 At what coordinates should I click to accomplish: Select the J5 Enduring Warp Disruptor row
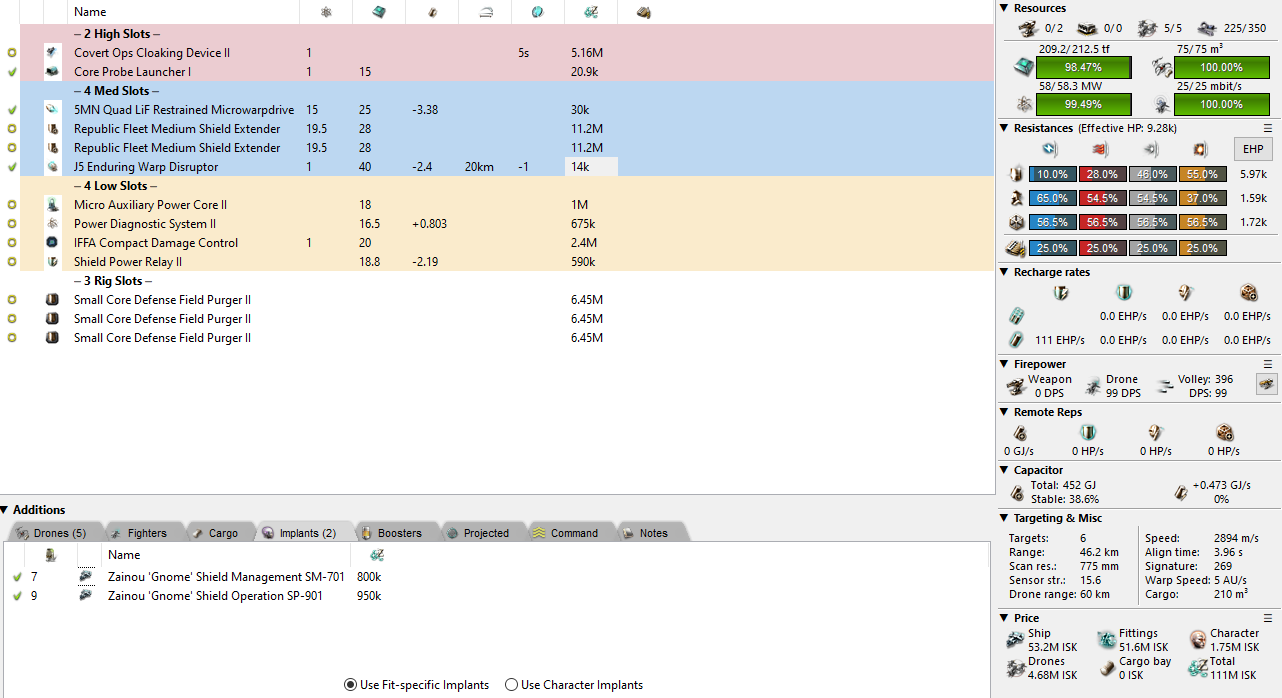(146, 167)
